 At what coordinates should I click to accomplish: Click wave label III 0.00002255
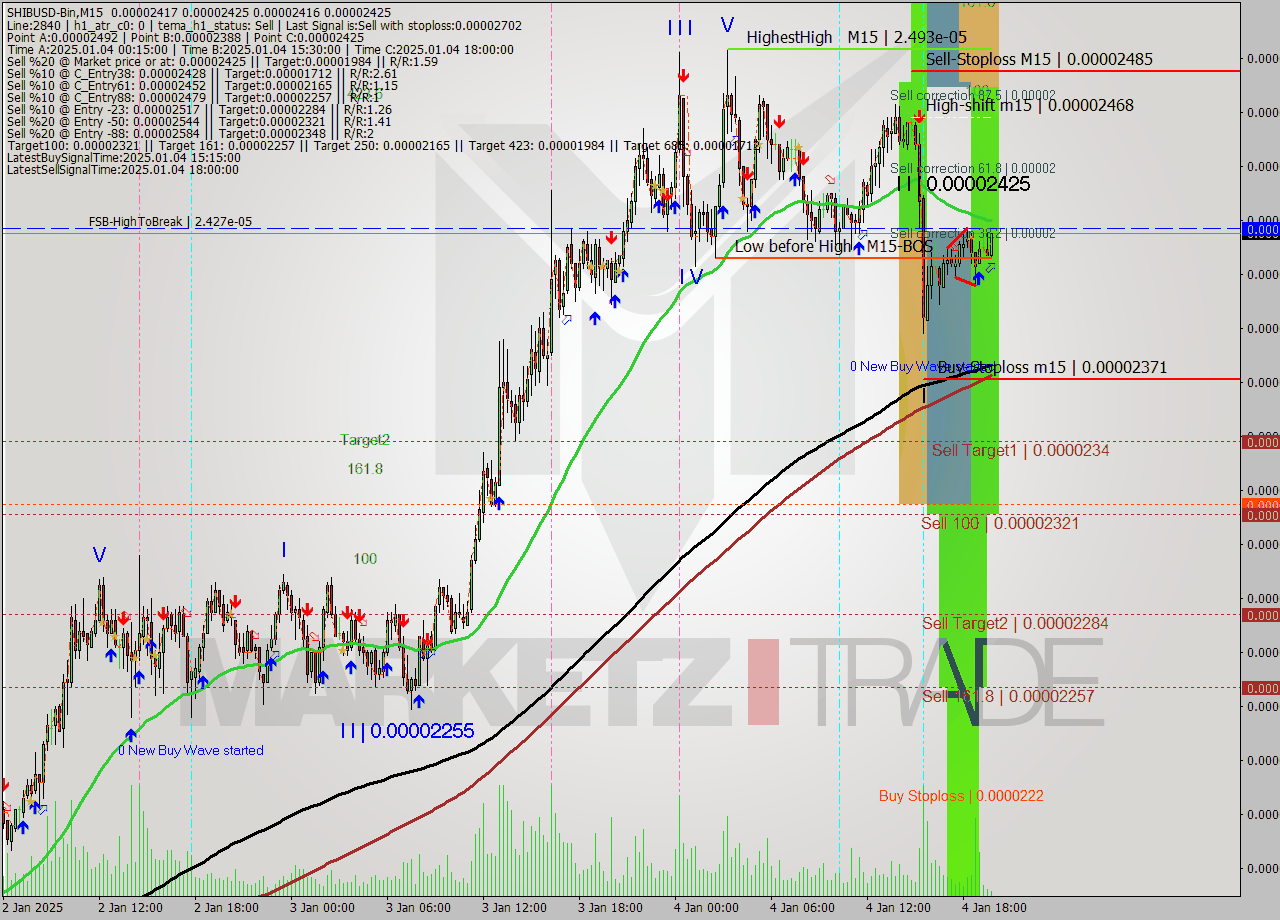point(406,731)
